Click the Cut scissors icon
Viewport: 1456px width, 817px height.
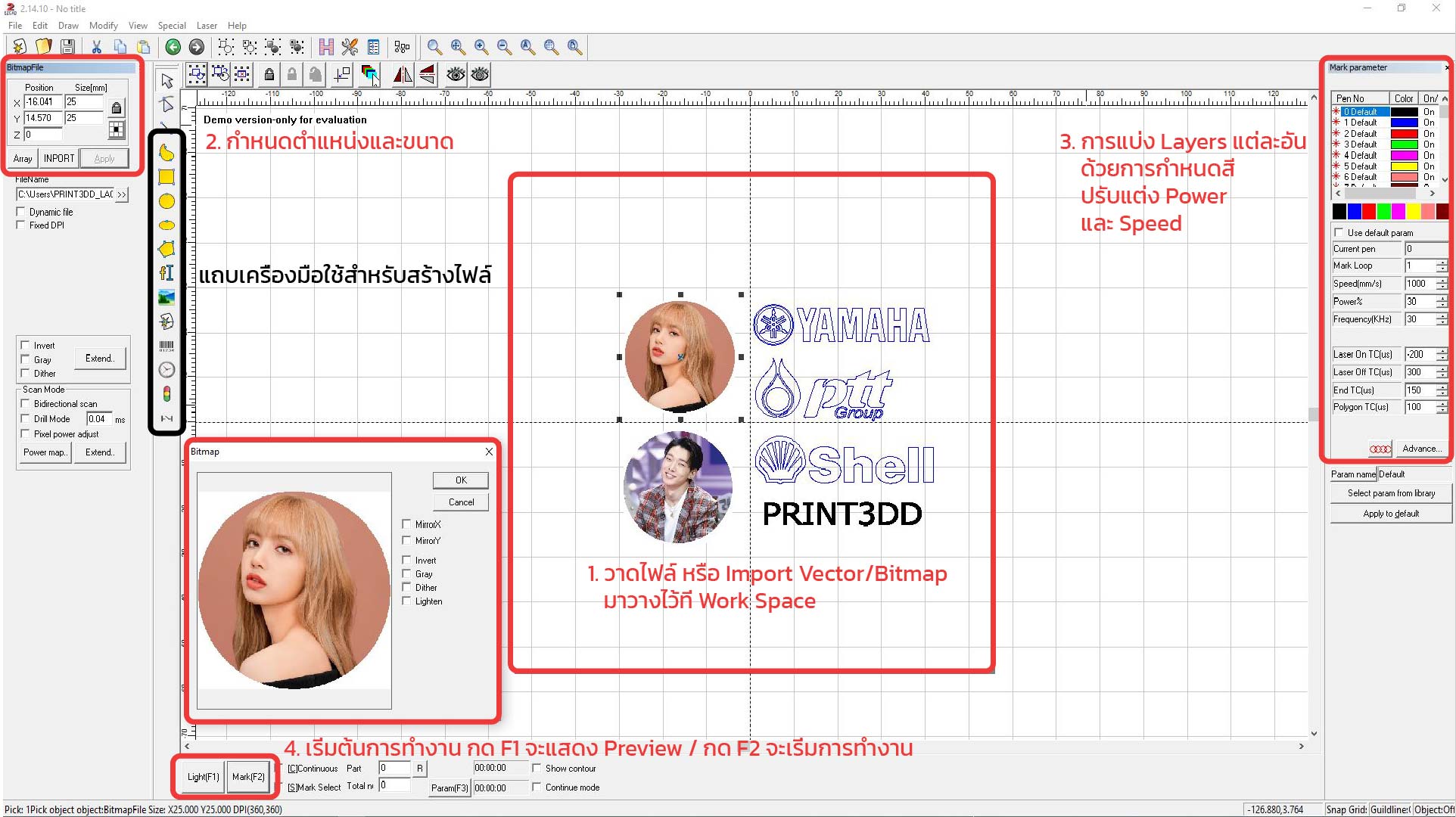pyautogui.click(x=97, y=47)
